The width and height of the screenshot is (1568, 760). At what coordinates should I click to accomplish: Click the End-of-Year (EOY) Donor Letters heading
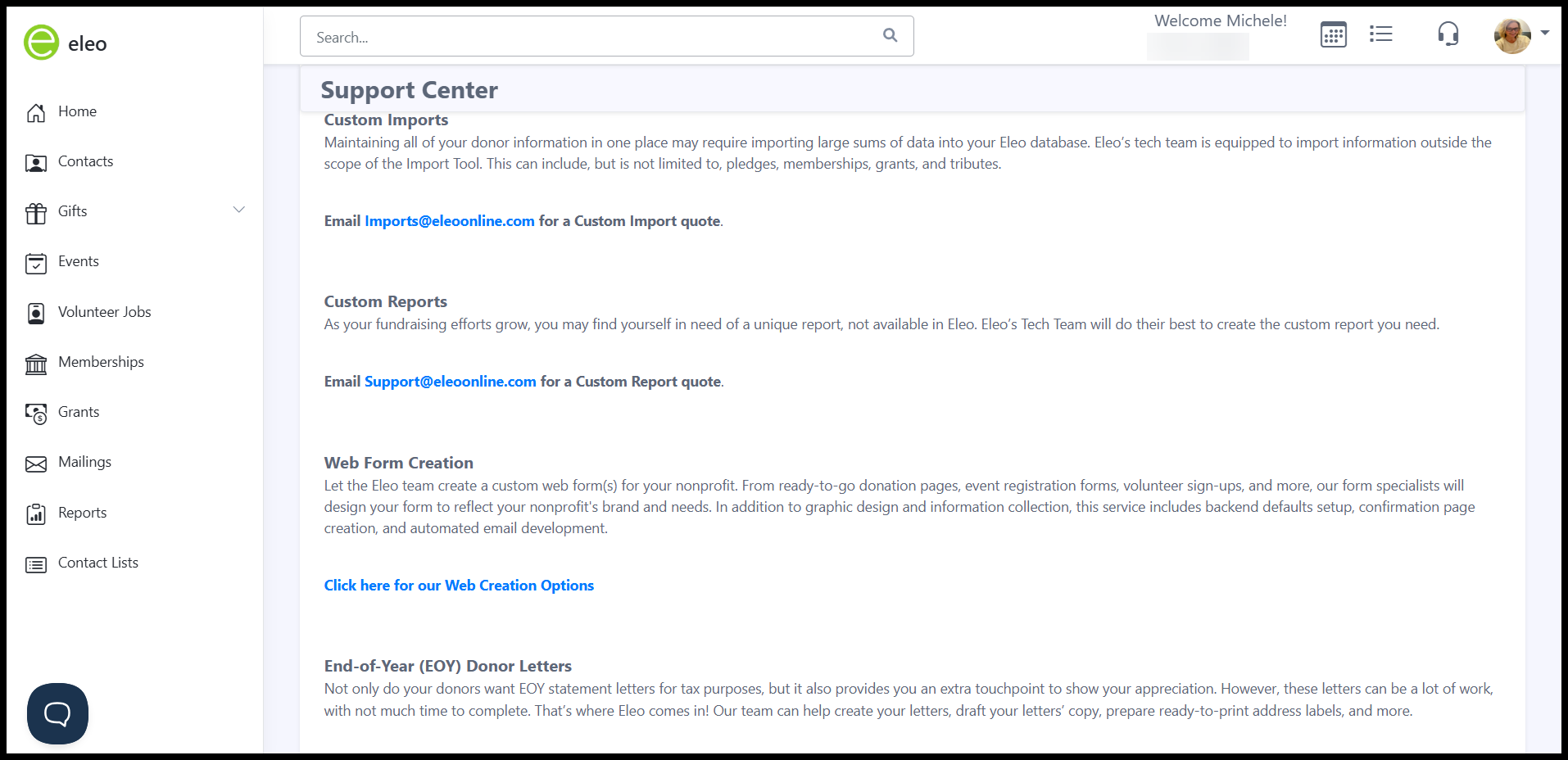pos(447,666)
